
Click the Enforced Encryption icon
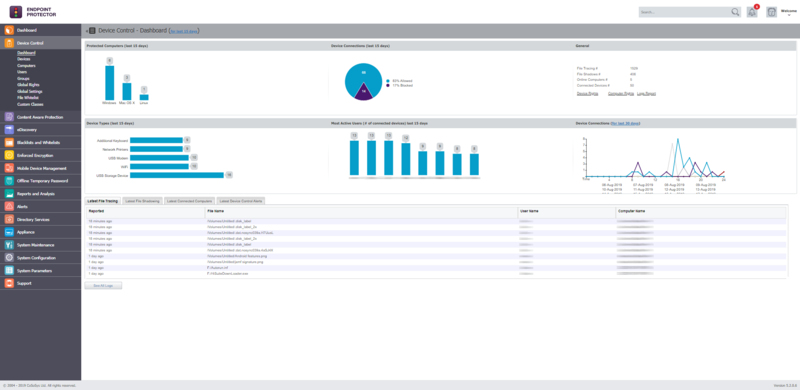[x=9, y=155]
